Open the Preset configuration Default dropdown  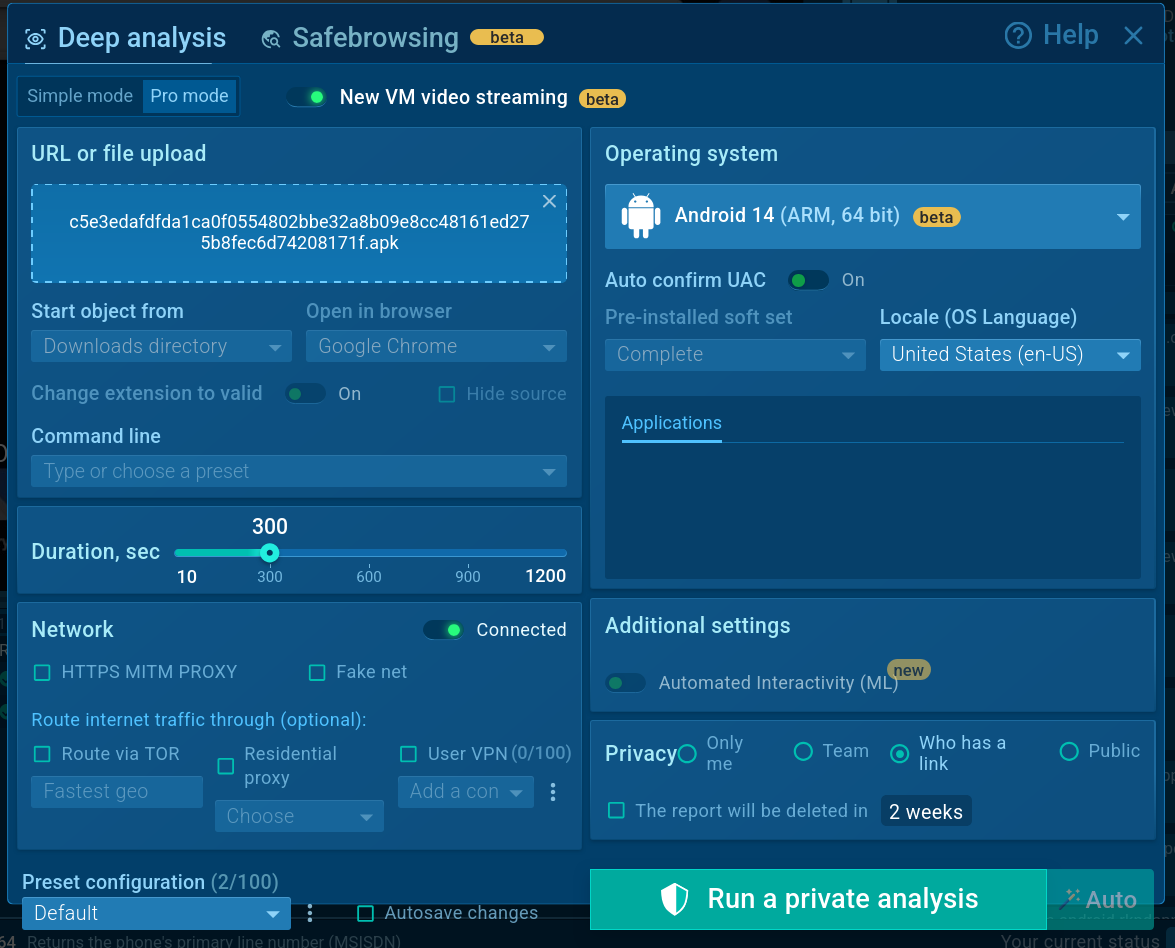tap(156, 913)
